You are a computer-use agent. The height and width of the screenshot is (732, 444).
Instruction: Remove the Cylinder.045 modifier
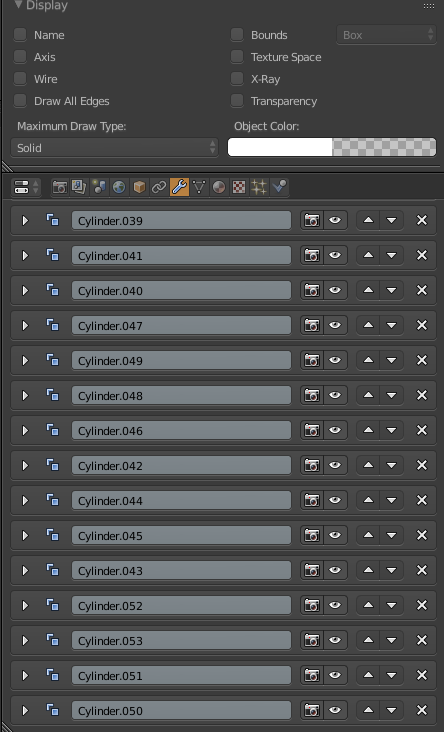(x=422, y=535)
